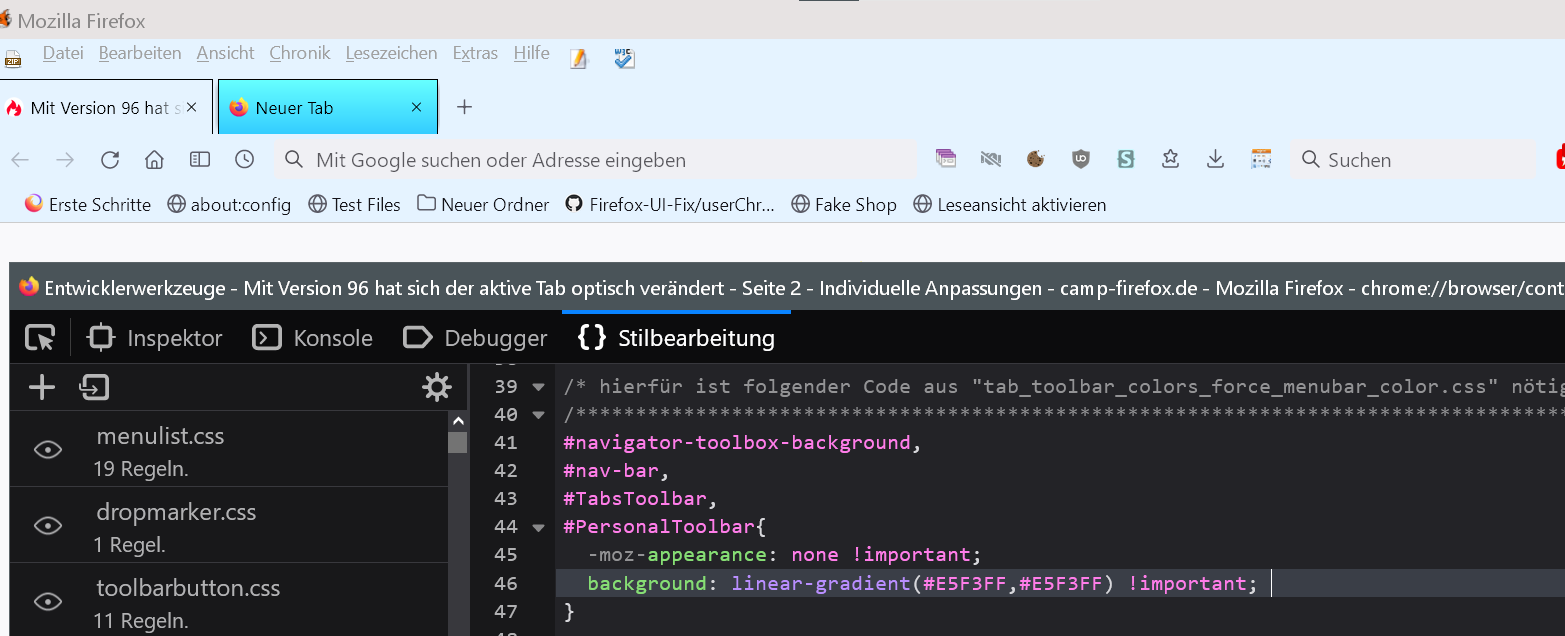Click the element picker icon in devtools
This screenshot has height=636, width=1565.
(40, 339)
